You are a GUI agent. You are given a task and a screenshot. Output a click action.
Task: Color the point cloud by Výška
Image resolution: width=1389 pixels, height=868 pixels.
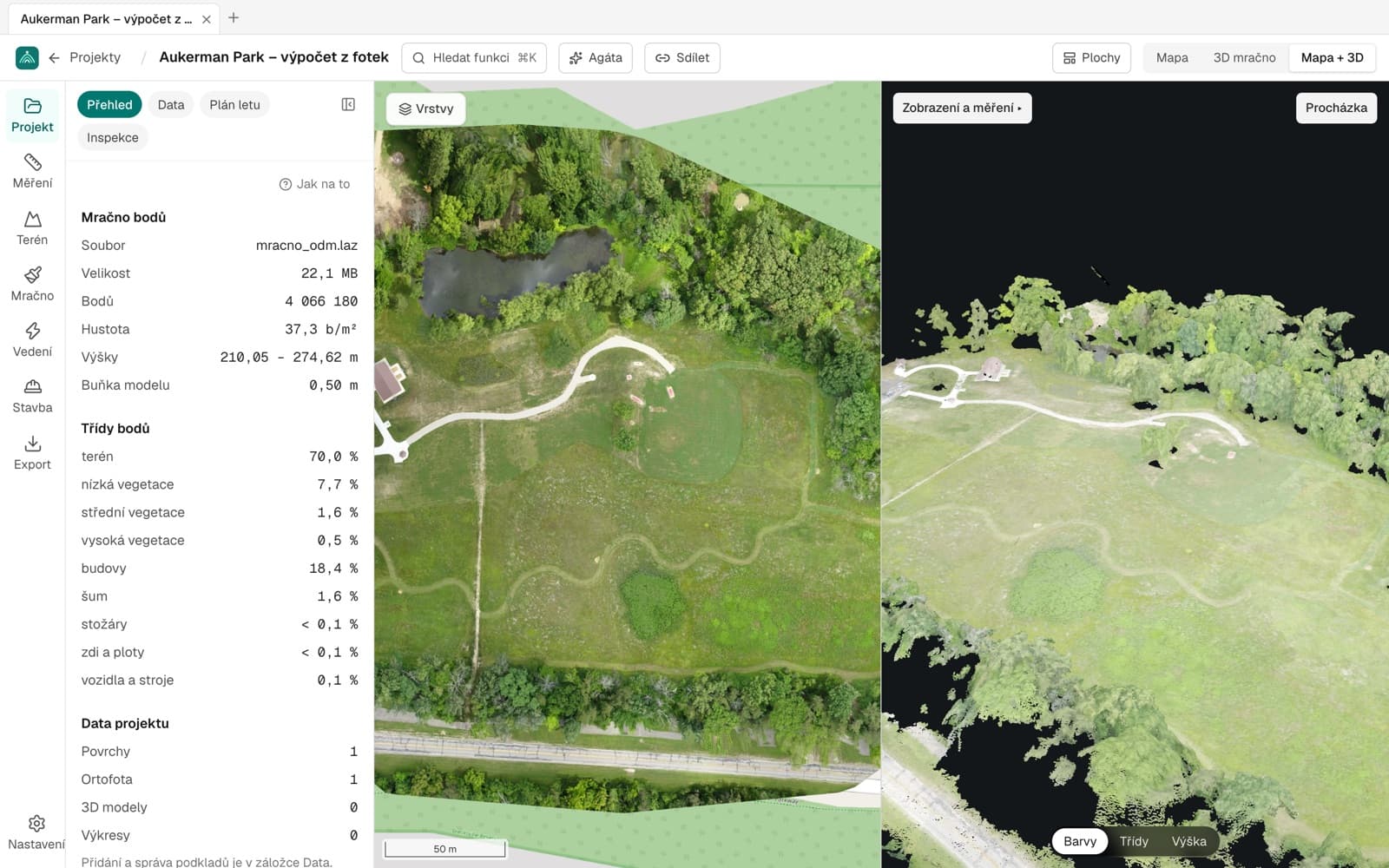point(1188,841)
